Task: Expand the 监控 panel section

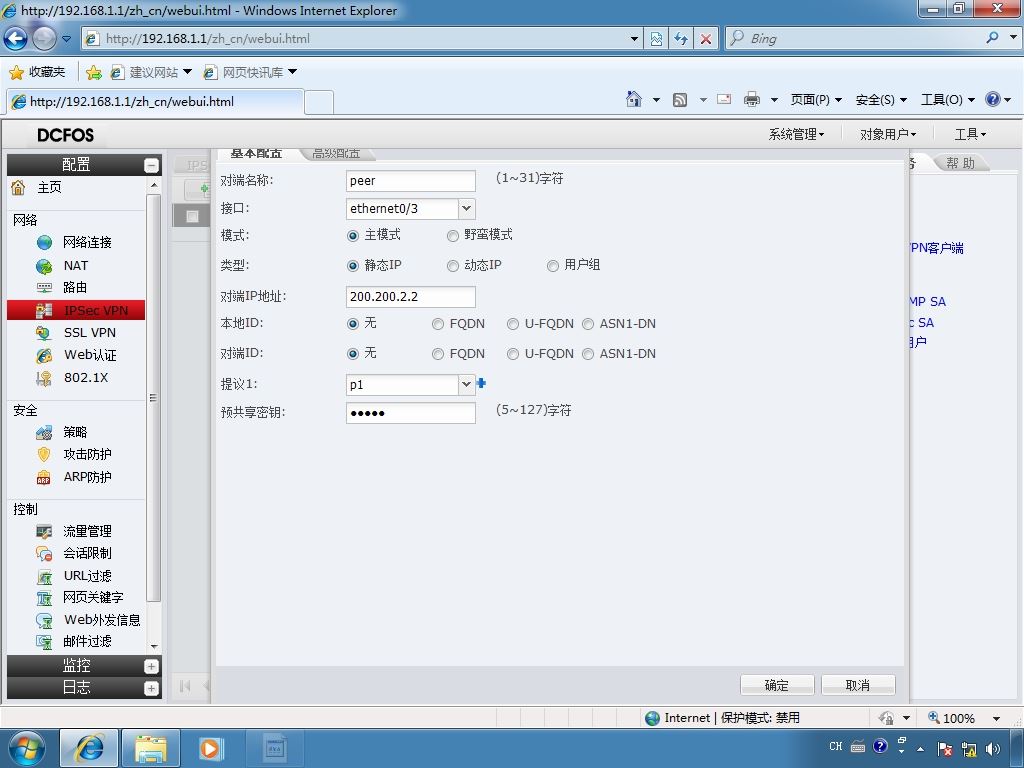Action: click(151, 666)
